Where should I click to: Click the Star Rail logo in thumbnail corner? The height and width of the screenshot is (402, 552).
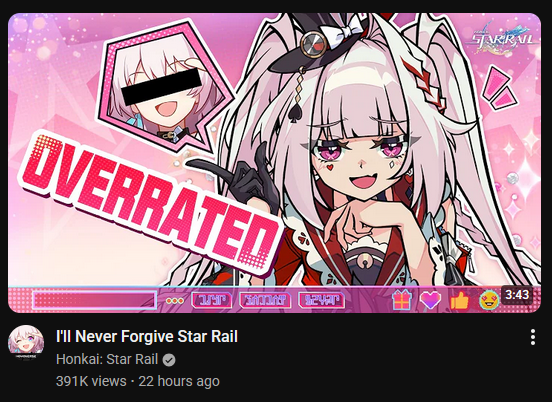[502, 38]
